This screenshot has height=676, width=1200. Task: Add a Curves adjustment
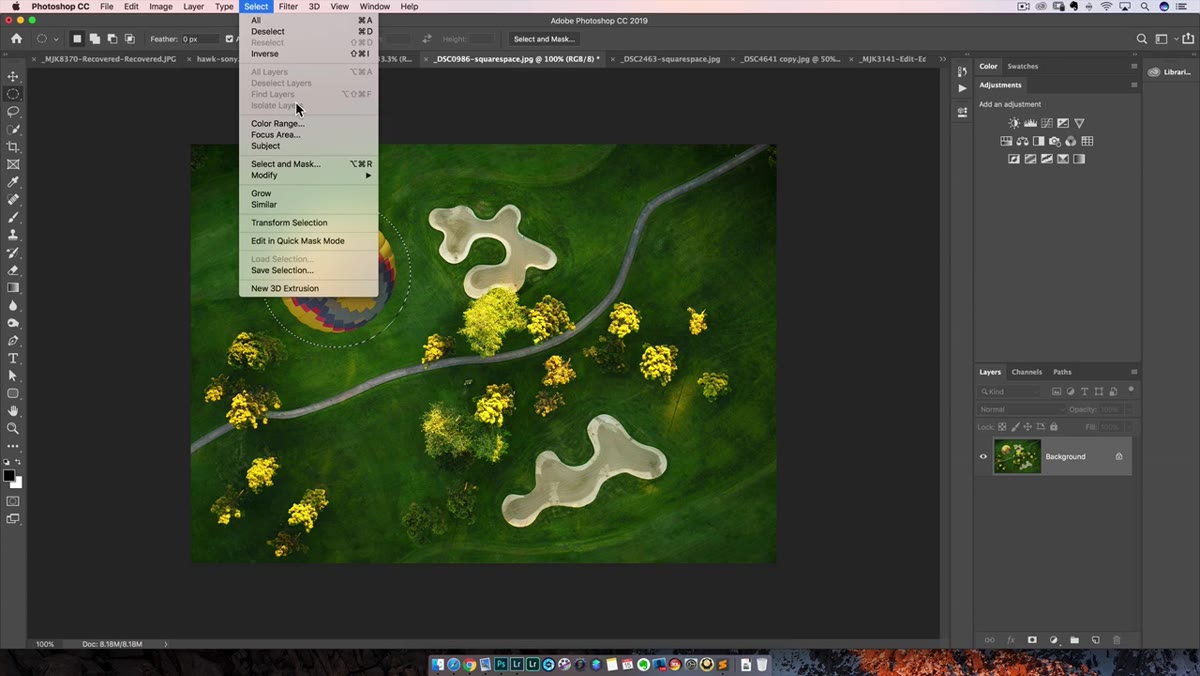pyautogui.click(x=1047, y=123)
